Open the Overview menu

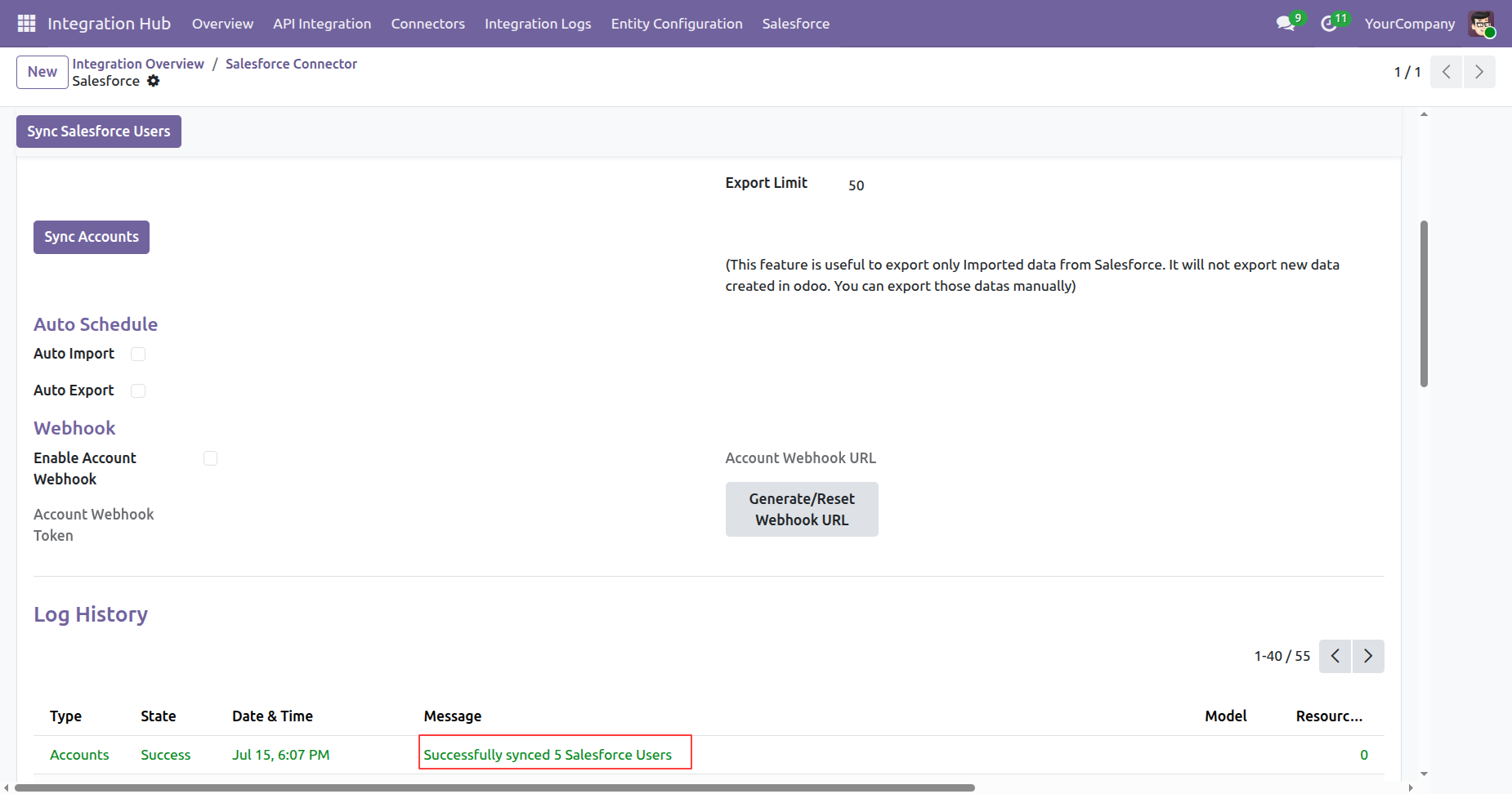pos(222,24)
